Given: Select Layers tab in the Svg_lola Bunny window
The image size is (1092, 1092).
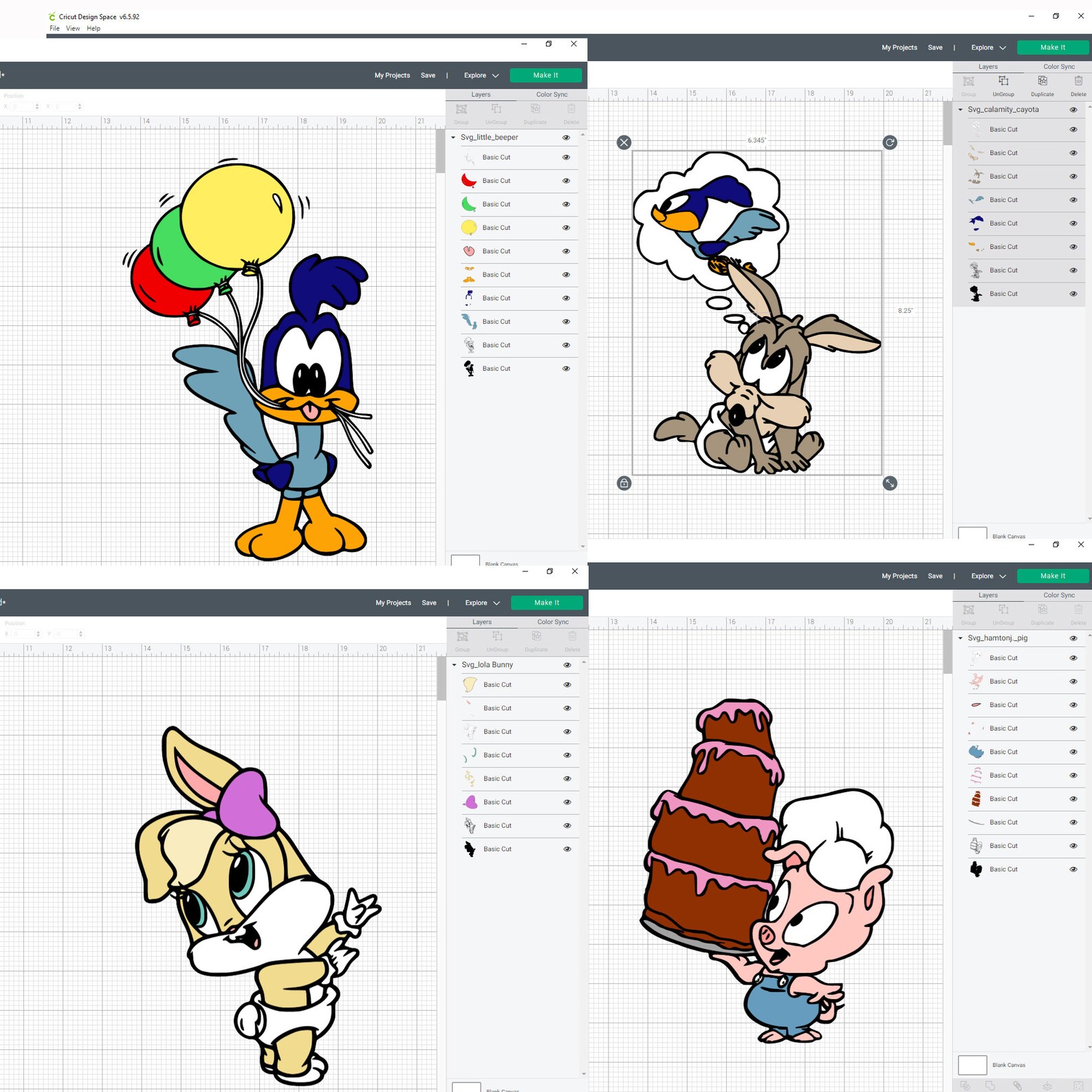Looking at the screenshot, I should [482, 622].
